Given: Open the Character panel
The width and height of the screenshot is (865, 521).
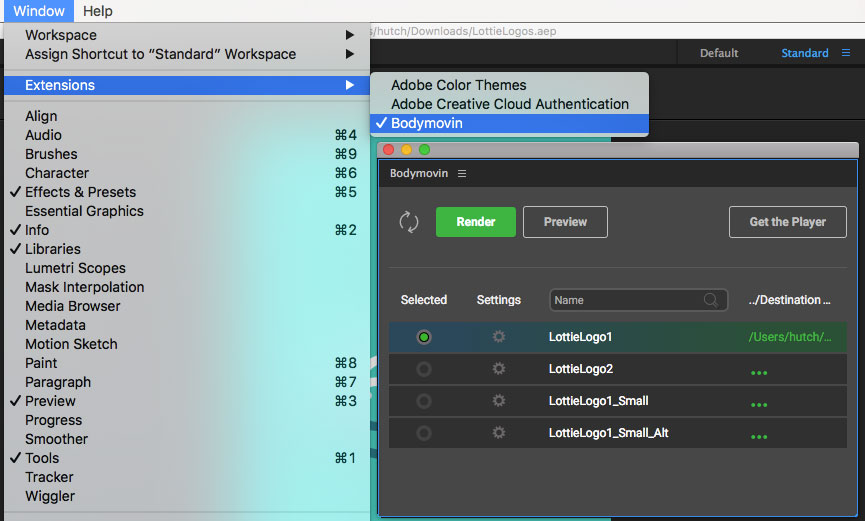Looking at the screenshot, I should 186,173.
